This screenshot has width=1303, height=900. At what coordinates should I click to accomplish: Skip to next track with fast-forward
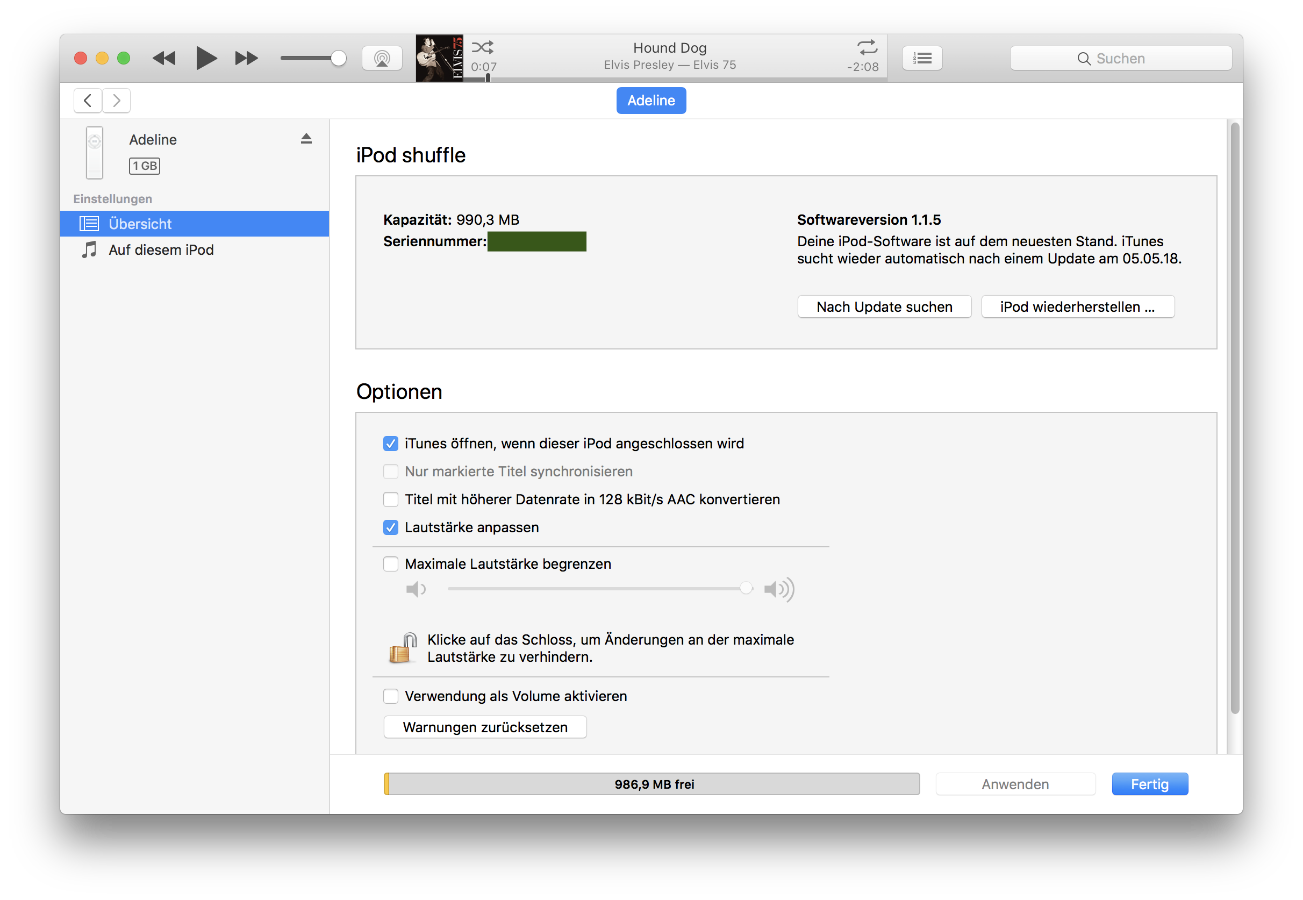(x=246, y=58)
